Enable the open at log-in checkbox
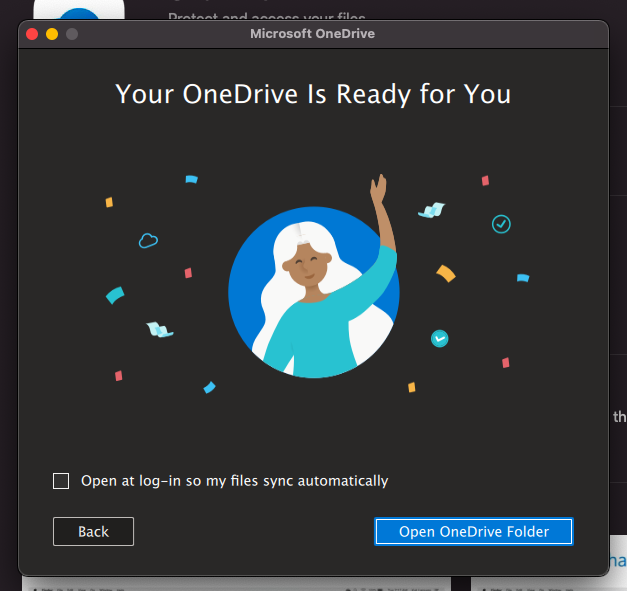This screenshot has width=627, height=591. tap(61, 481)
